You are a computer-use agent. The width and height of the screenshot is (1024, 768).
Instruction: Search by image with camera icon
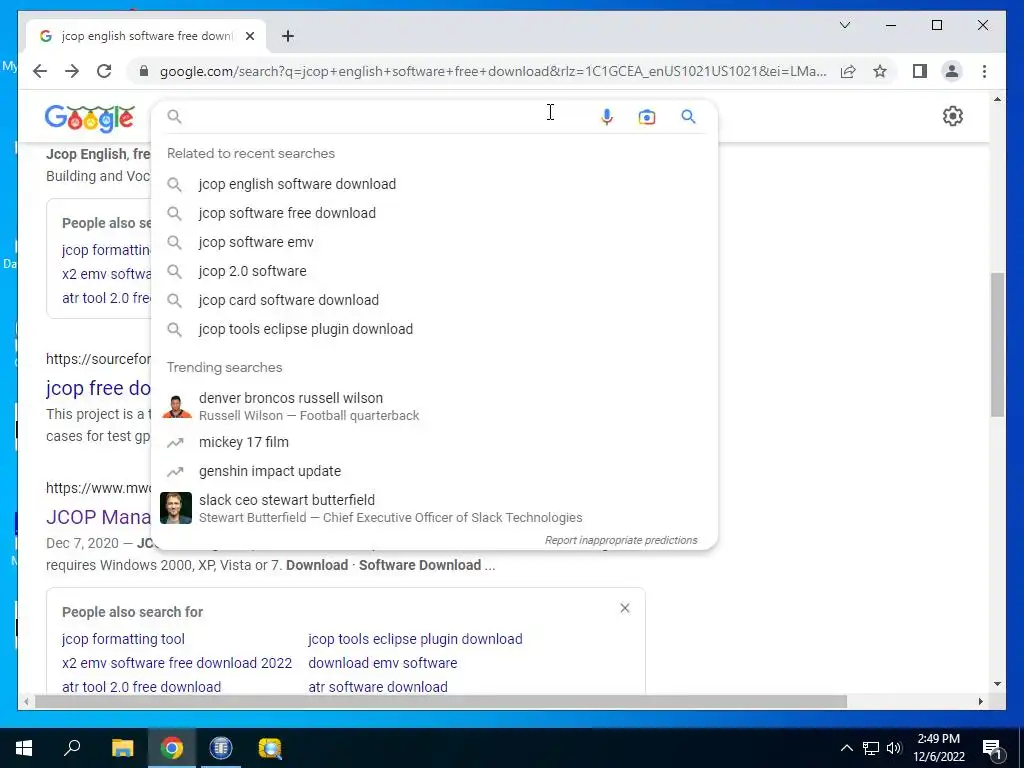pyautogui.click(x=647, y=117)
